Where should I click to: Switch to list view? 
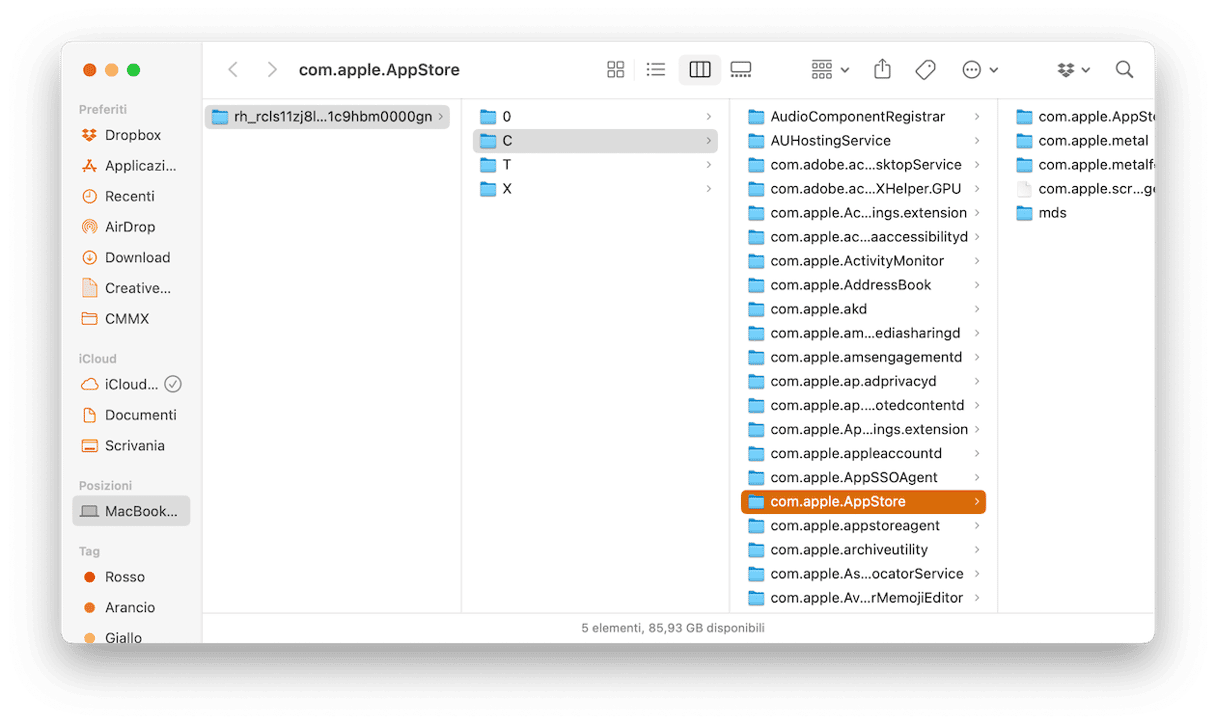656,70
